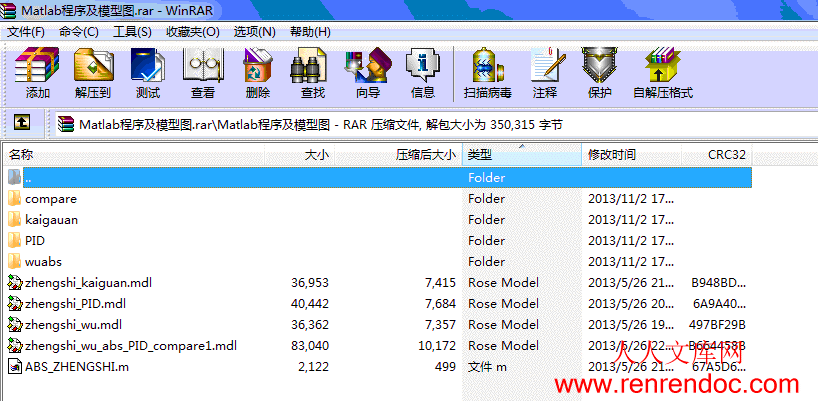Image resolution: width=818 pixels, height=401 pixels.
Task: Click the CRC32 value 497BF29B
Action: [717, 324]
